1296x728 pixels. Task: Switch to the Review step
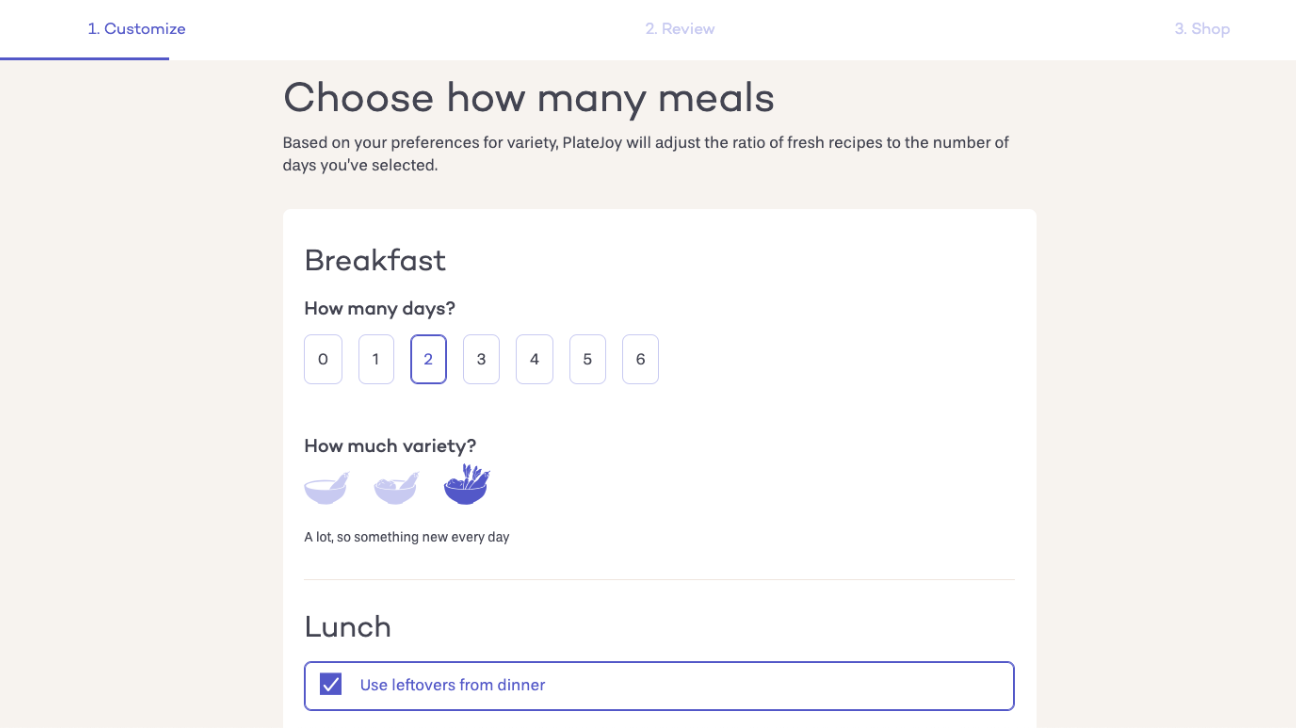pos(680,28)
